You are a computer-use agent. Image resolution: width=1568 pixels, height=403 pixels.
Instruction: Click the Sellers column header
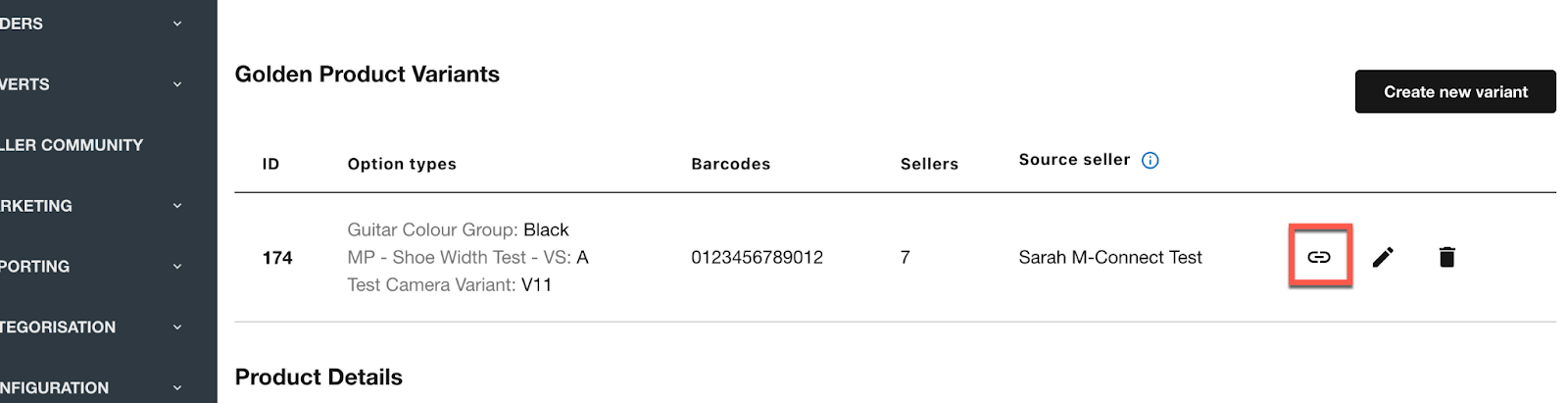[929, 164]
